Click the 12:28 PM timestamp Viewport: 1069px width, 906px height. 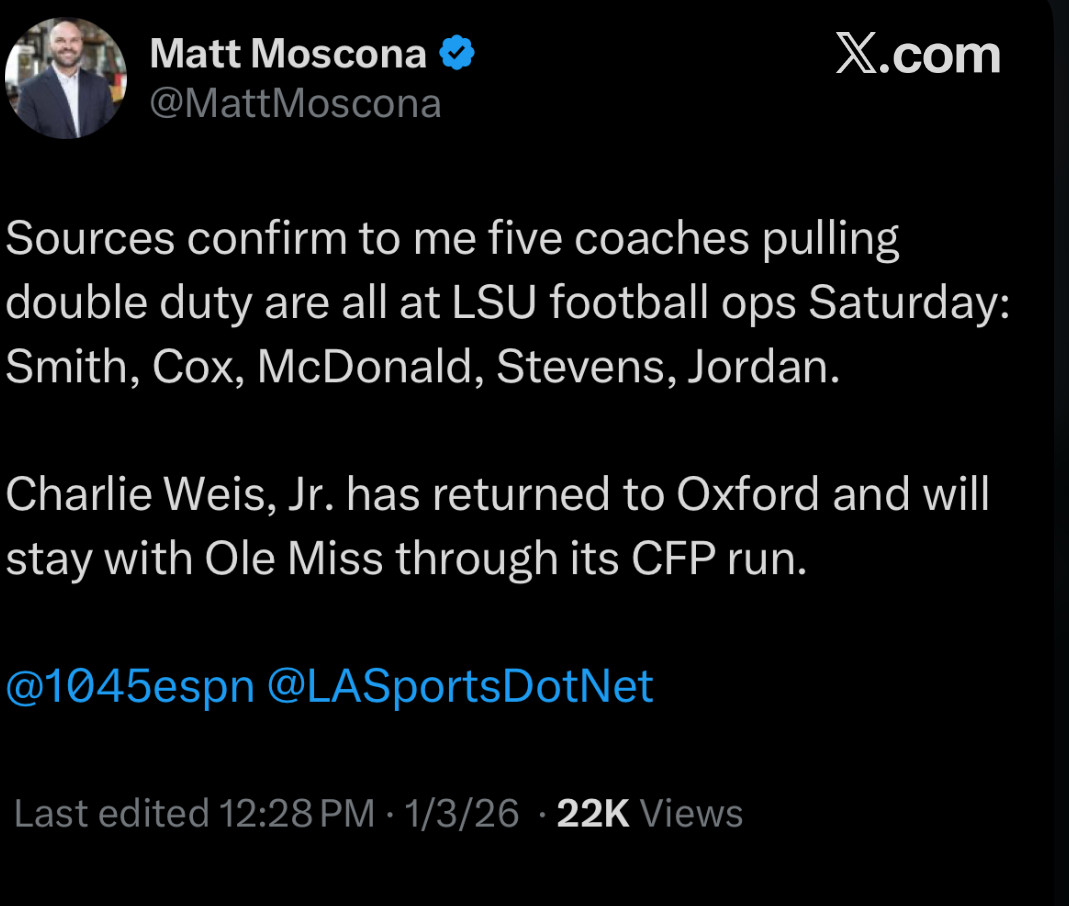point(296,813)
